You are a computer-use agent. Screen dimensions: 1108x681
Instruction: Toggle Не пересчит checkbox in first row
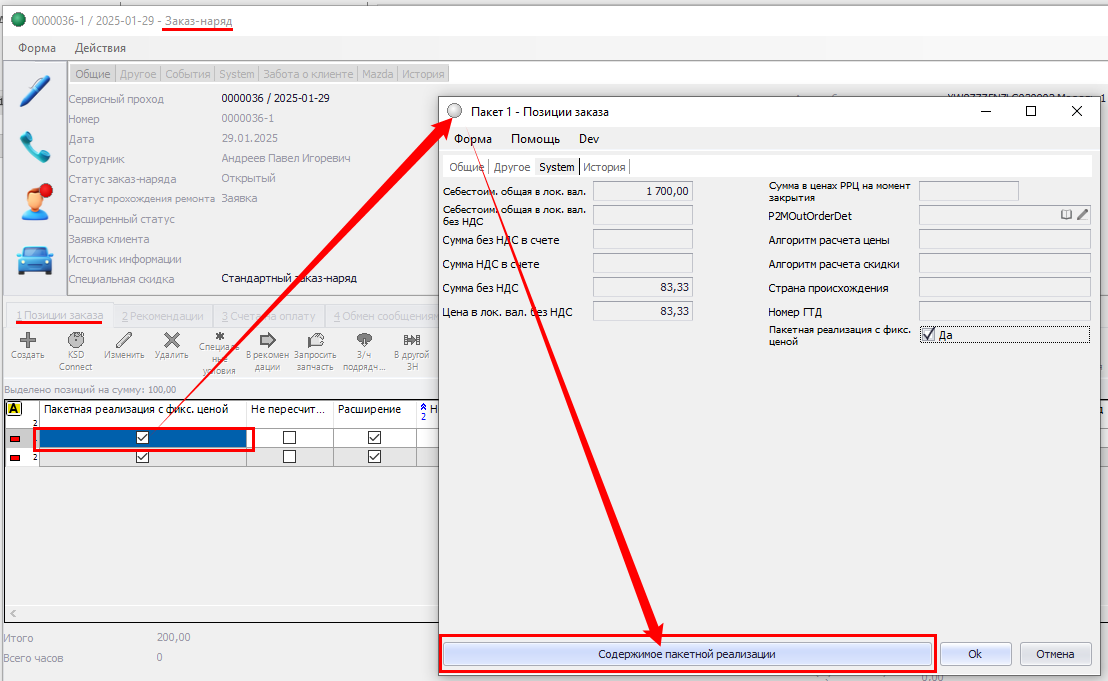[x=289, y=438]
